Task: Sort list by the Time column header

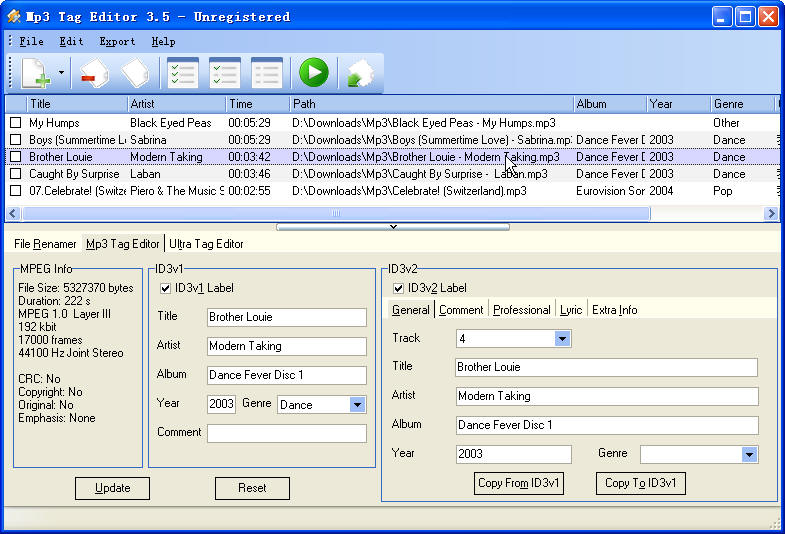Action: (258, 104)
